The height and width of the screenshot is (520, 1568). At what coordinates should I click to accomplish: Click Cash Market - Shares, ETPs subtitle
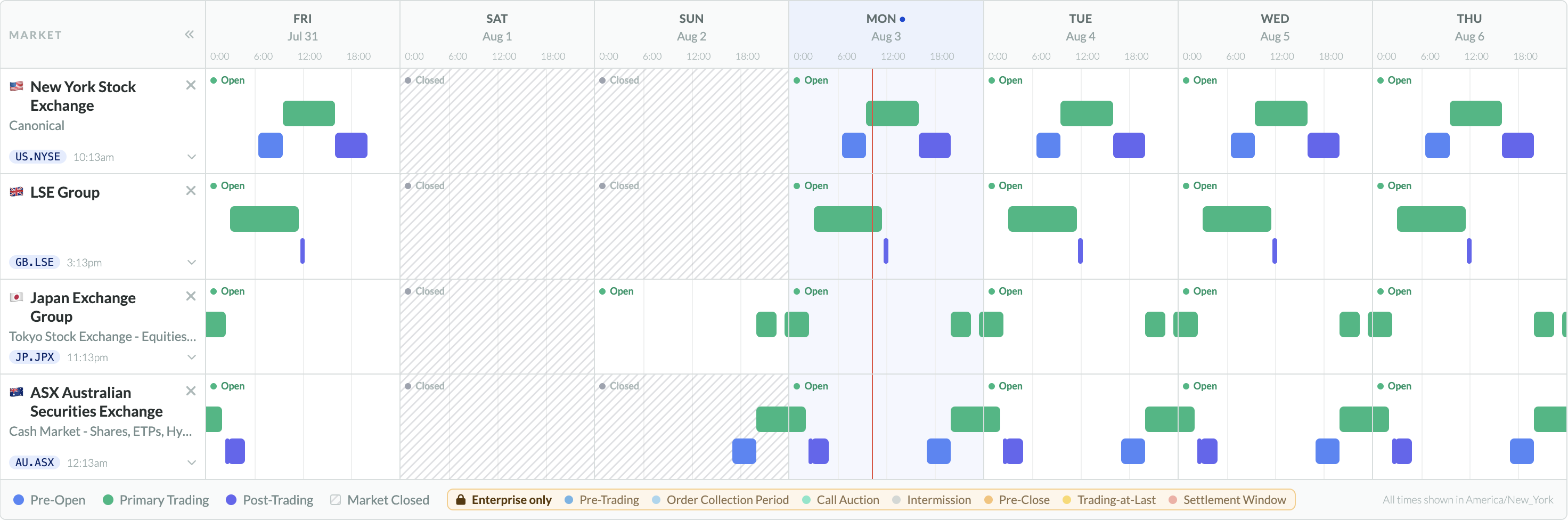(x=101, y=431)
